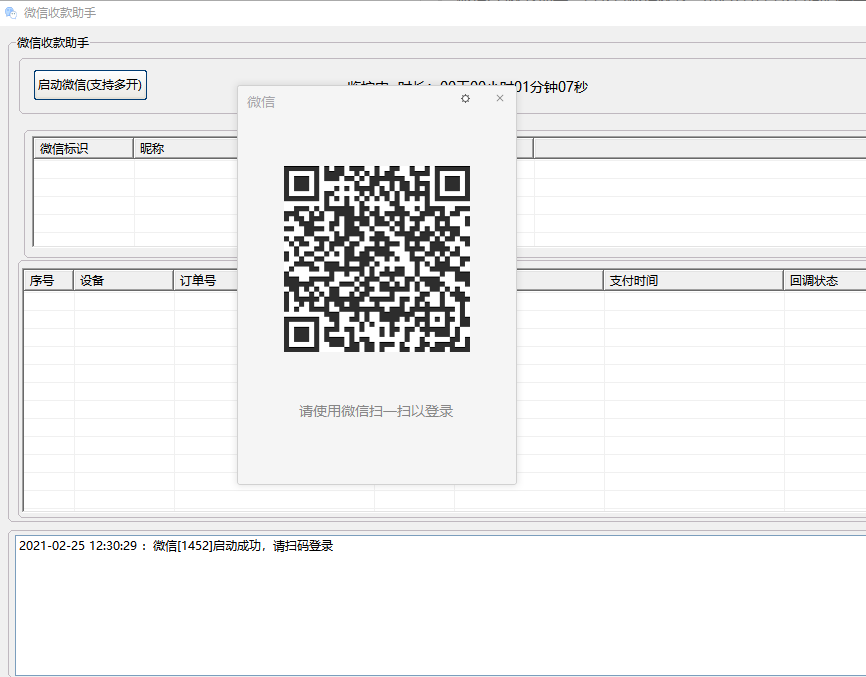The width and height of the screenshot is (866, 677).
Task: Select the 昵称 column header
Action: [186, 149]
